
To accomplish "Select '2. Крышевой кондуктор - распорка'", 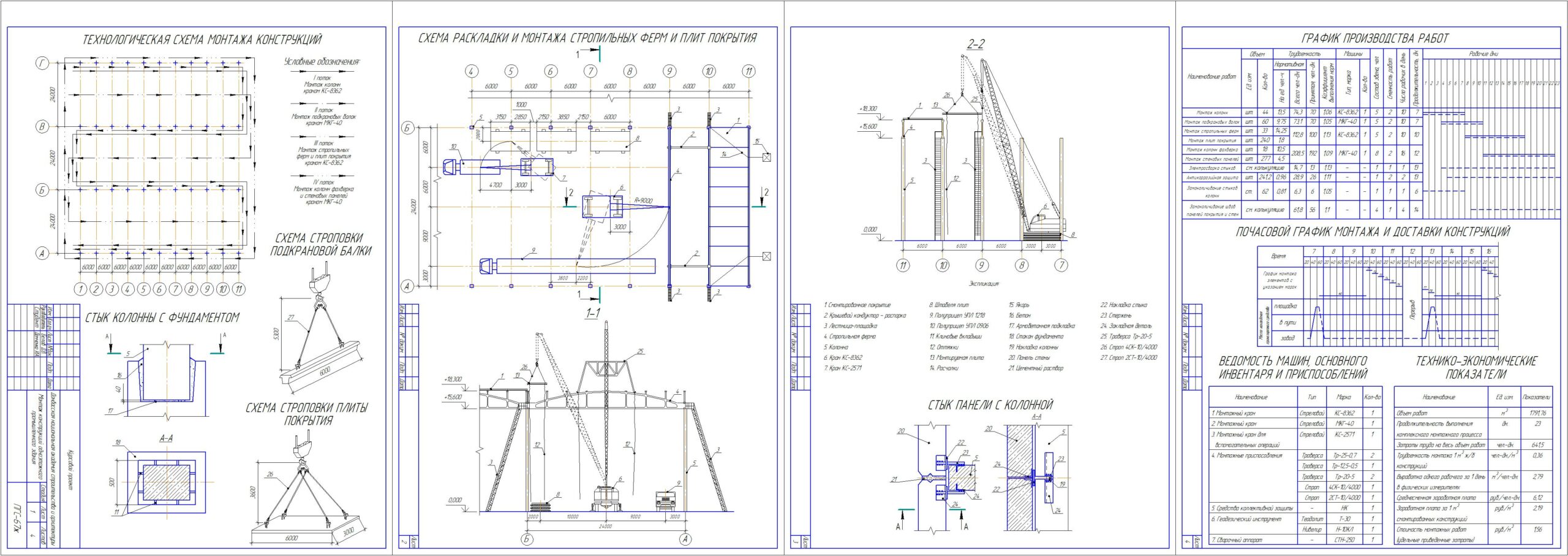I will click(x=865, y=316).
